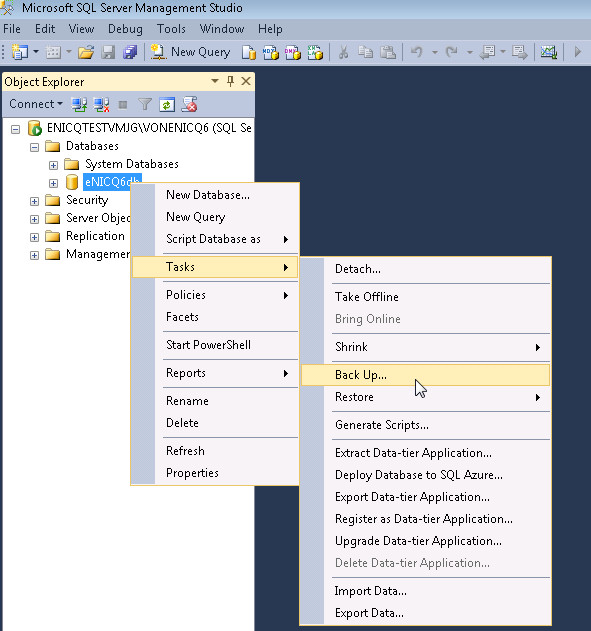This screenshot has width=591, height=631.
Task: Open the View menu
Action: tap(81, 29)
